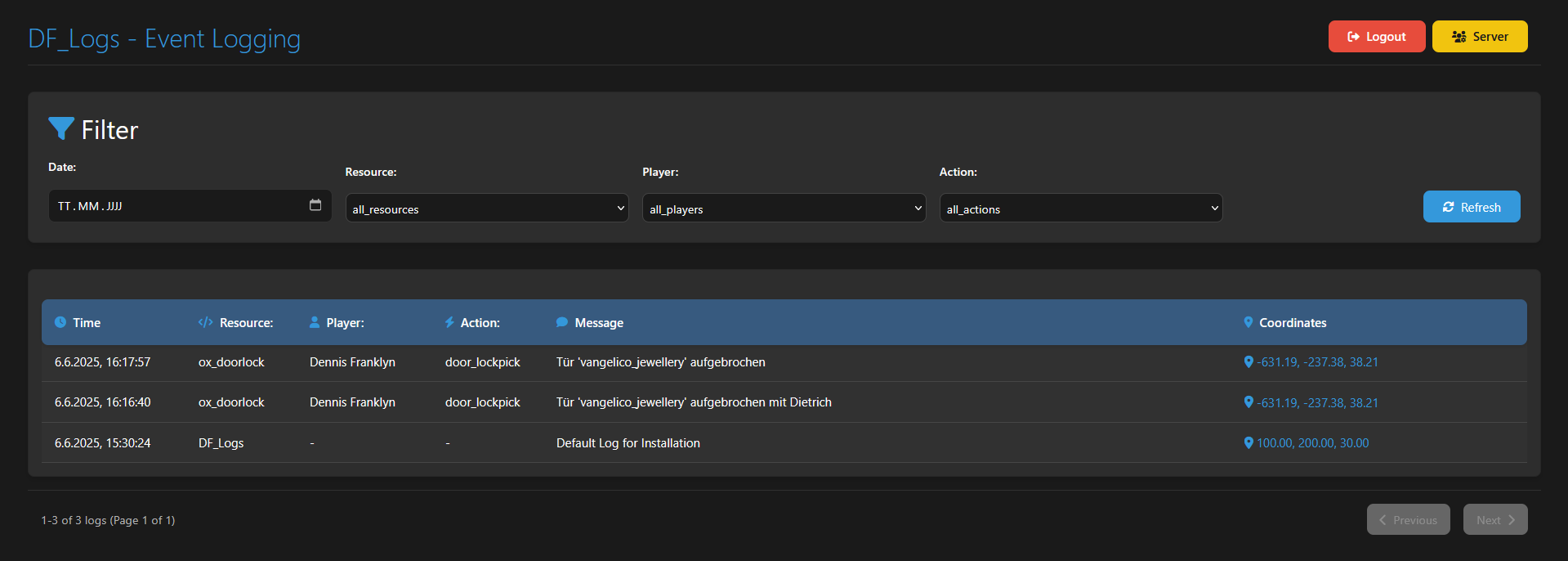The height and width of the screenshot is (561, 1568).
Task: Click message ending with 'aufgebrochen mit Dietrich'
Action: click(694, 402)
